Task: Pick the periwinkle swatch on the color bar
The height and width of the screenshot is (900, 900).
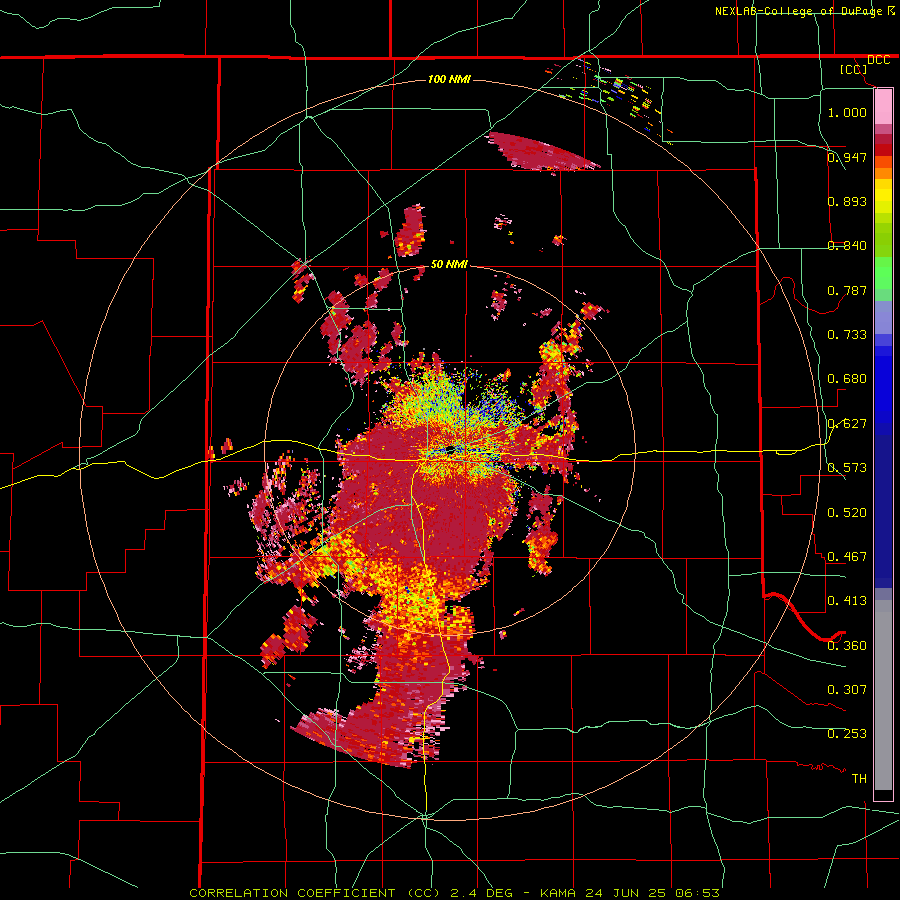Action: (x=883, y=317)
